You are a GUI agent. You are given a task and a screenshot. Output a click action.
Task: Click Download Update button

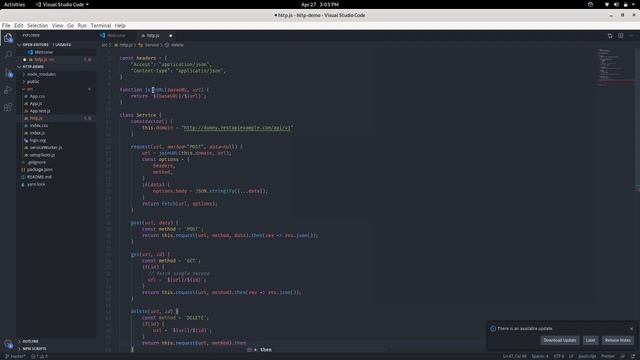coord(560,340)
